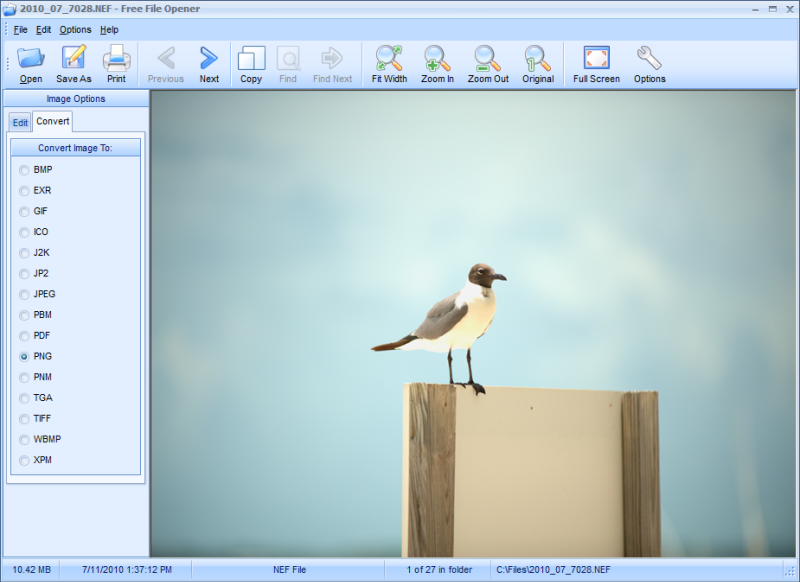Screen dimensions: 800x582
Task: Close the Free File Opener window
Action: pos(789,9)
